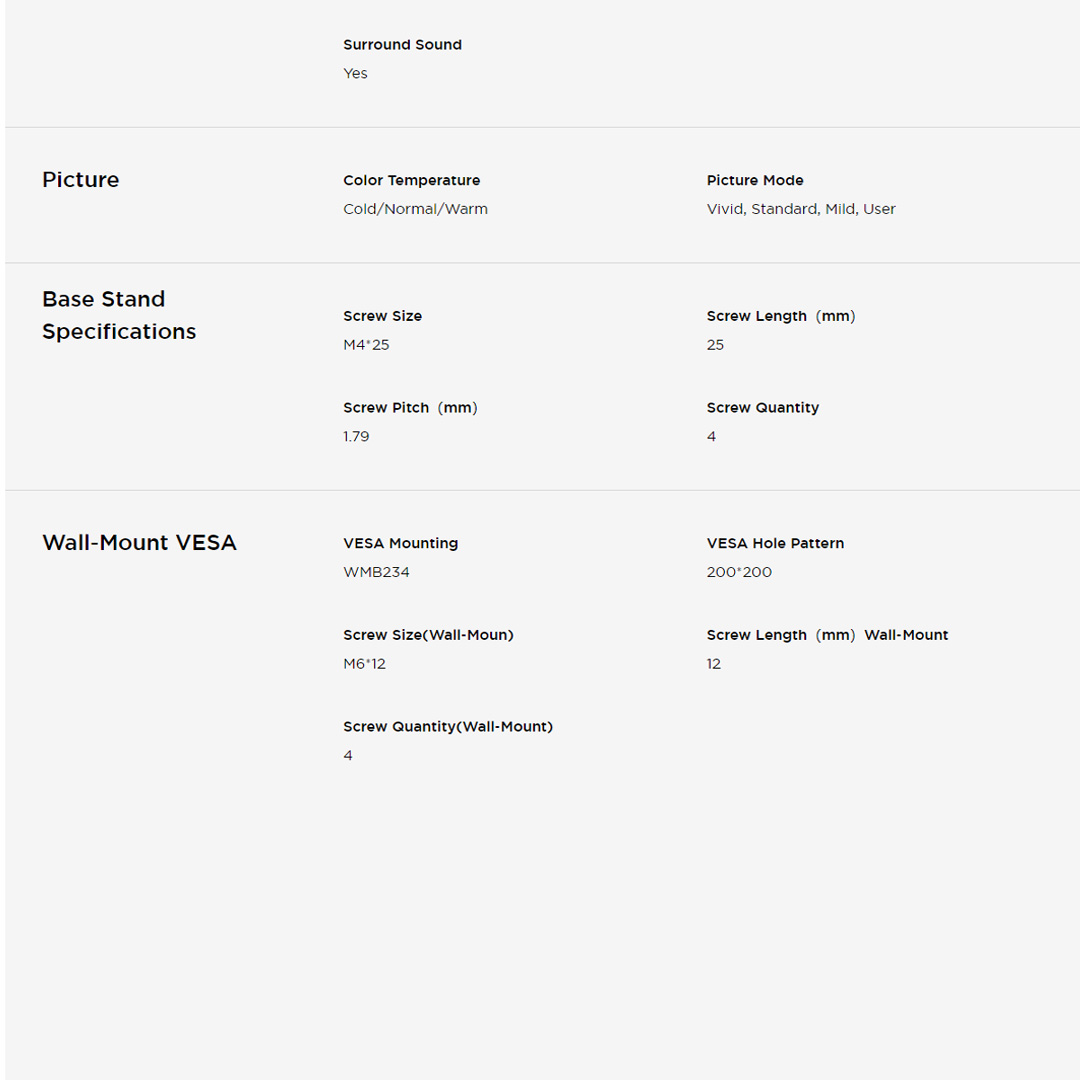
Task: Select the 1.79 screw pitch value
Action: (356, 437)
